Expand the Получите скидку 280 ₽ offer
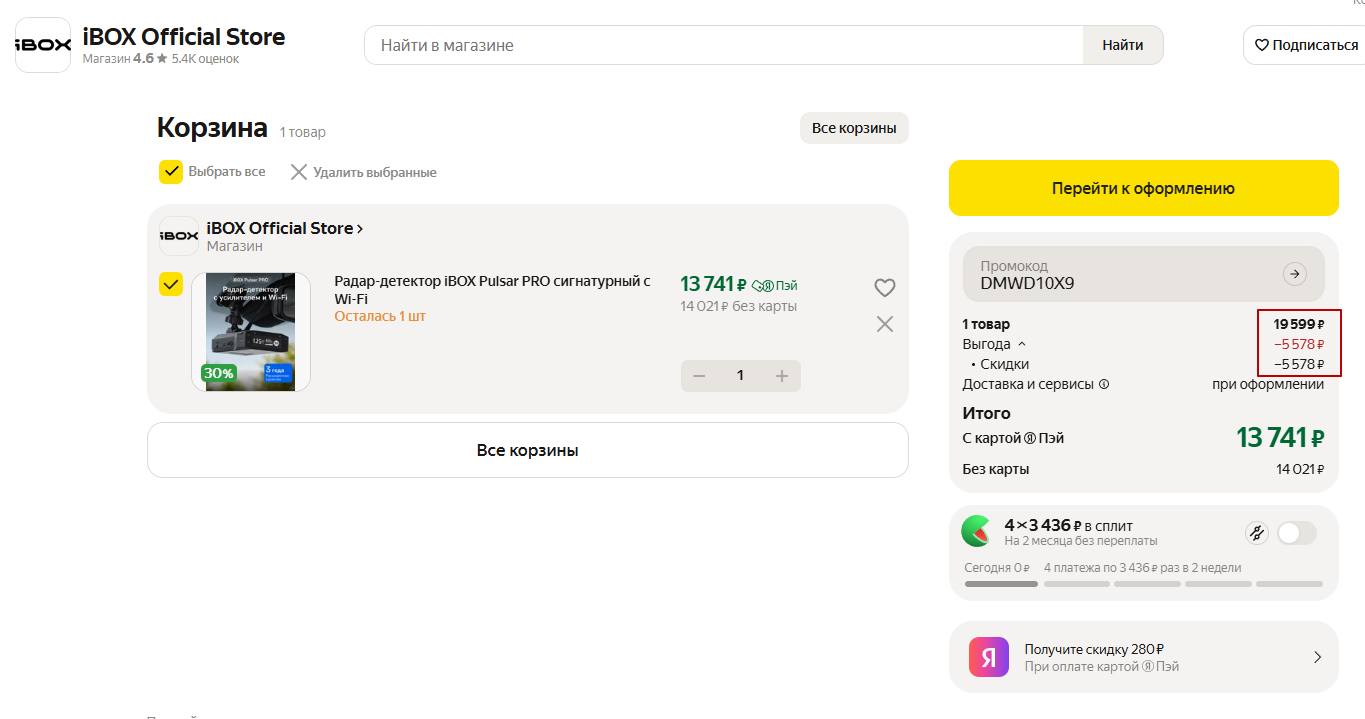Viewport: 1365px width, 719px height. tap(1317, 657)
